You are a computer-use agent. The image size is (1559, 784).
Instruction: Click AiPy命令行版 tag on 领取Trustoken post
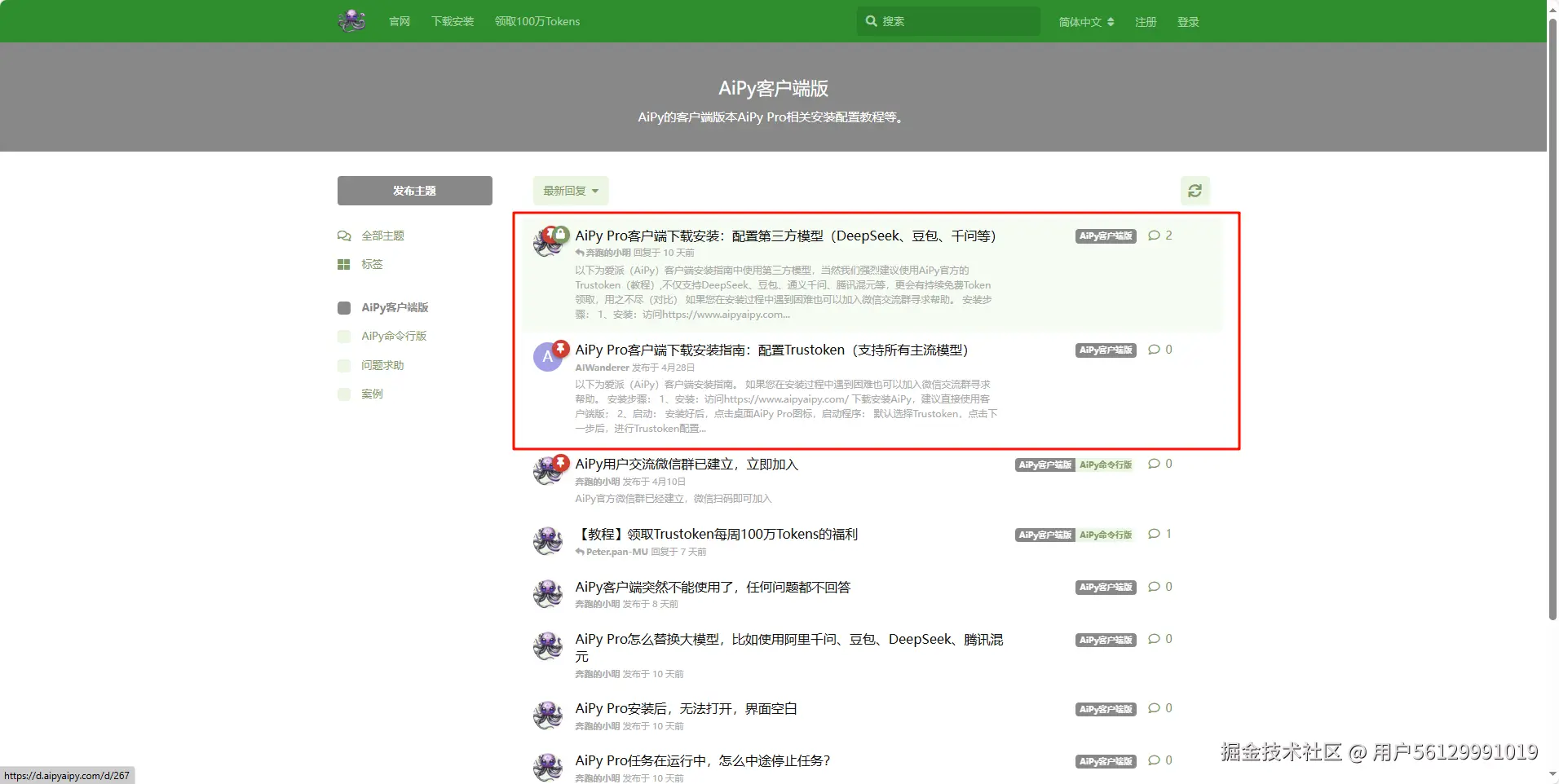tap(1106, 535)
